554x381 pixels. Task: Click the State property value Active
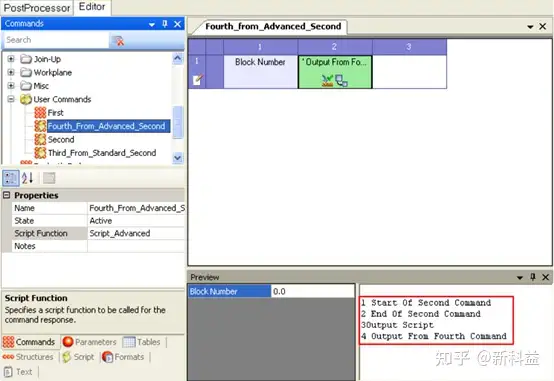[136, 221]
